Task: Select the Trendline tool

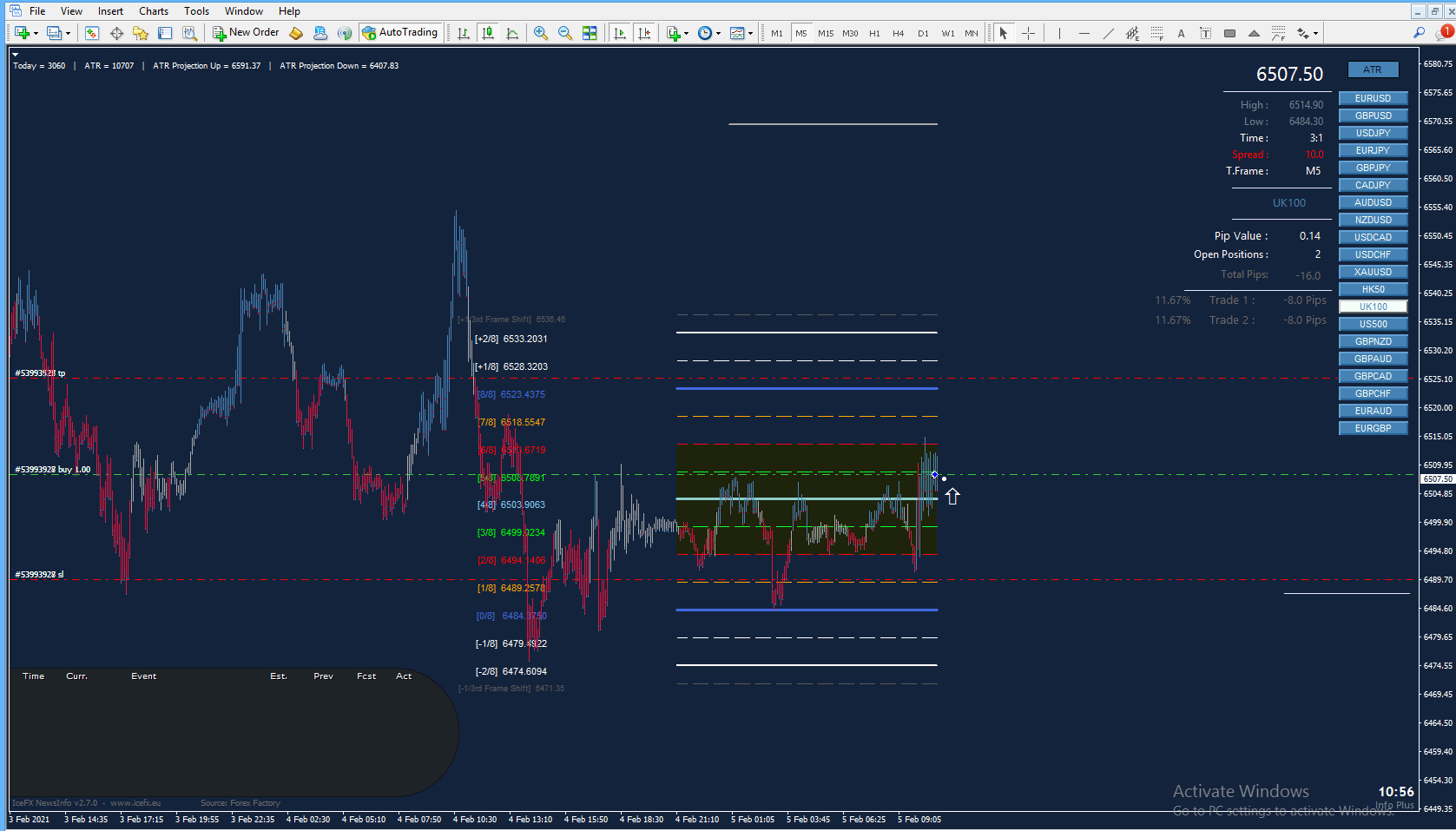Action: (x=1108, y=33)
